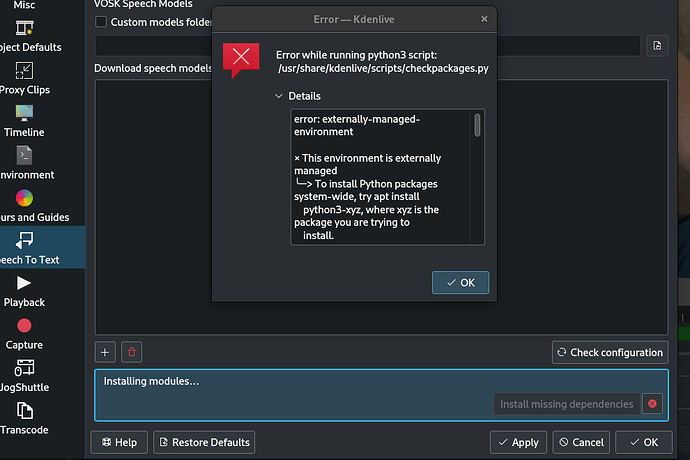Click the settings window OK button
The height and width of the screenshot is (460, 690).
click(x=644, y=442)
